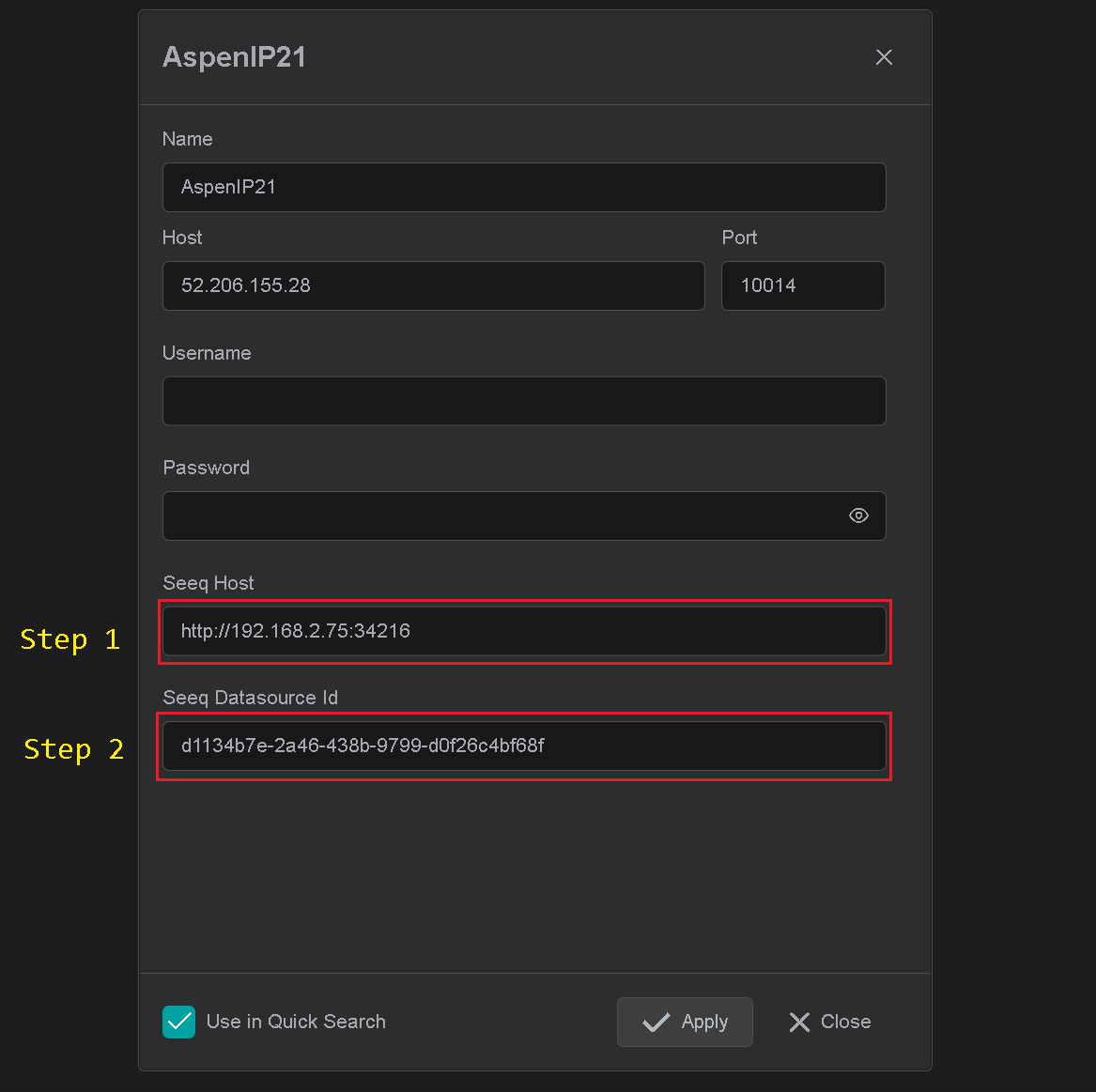Click the Seeq Datasource Id field
The image size is (1096, 1092).
tap(524, 746)
